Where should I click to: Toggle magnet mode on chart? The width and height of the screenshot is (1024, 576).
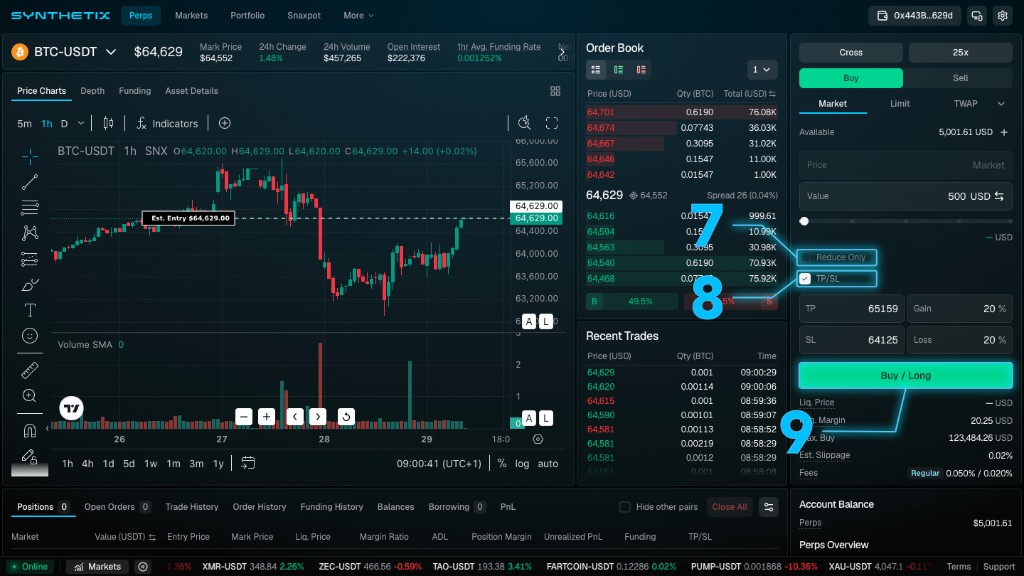[x=29, y=430]
